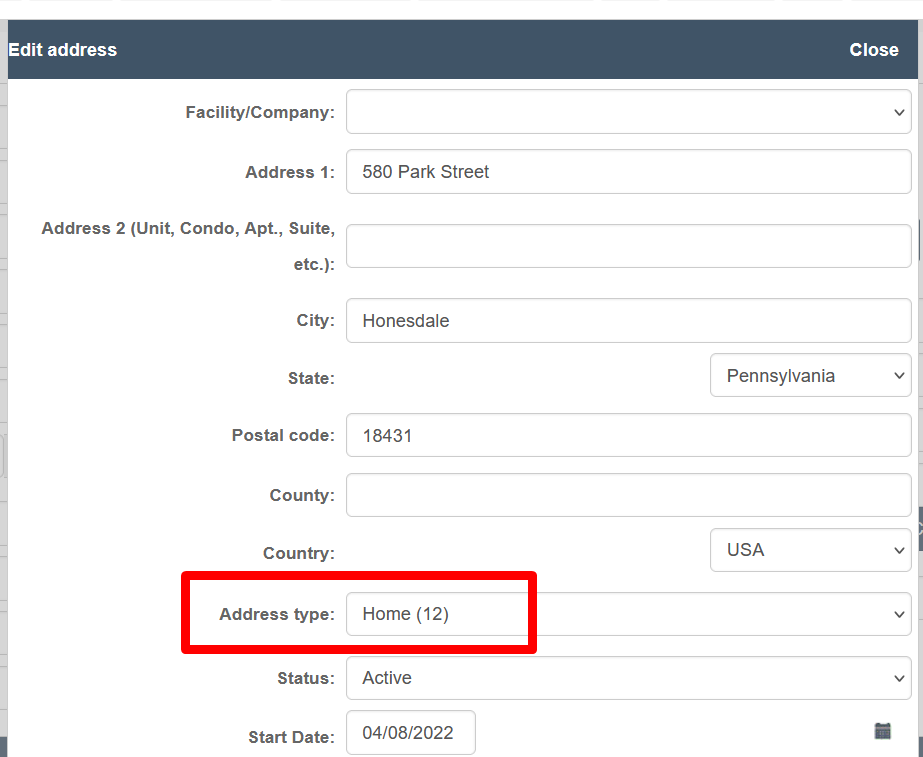Screen dimensions: 923x757
Task: Click the Postal code field with 18431
Action: pyautogui.click(x=629, y=435)
